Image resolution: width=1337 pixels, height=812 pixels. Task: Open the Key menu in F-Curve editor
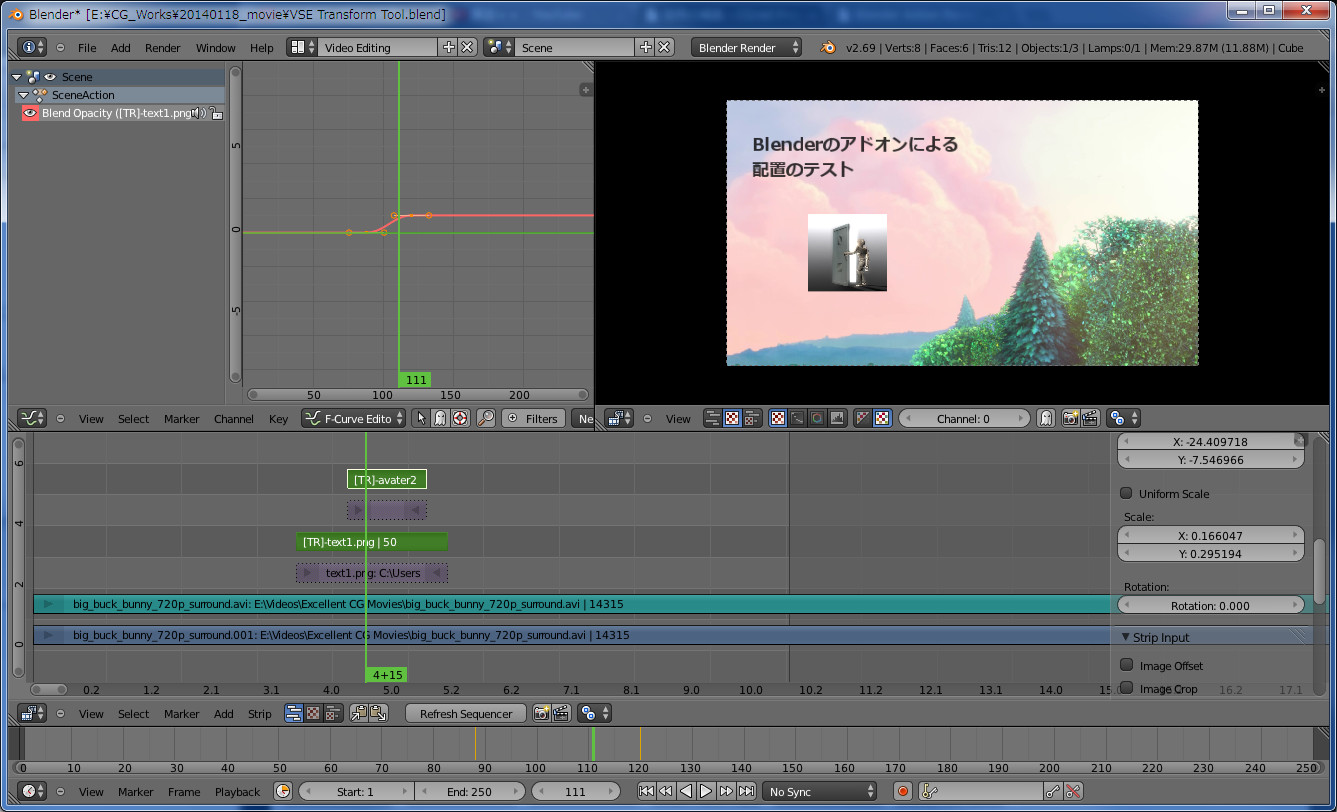[278, 419]
